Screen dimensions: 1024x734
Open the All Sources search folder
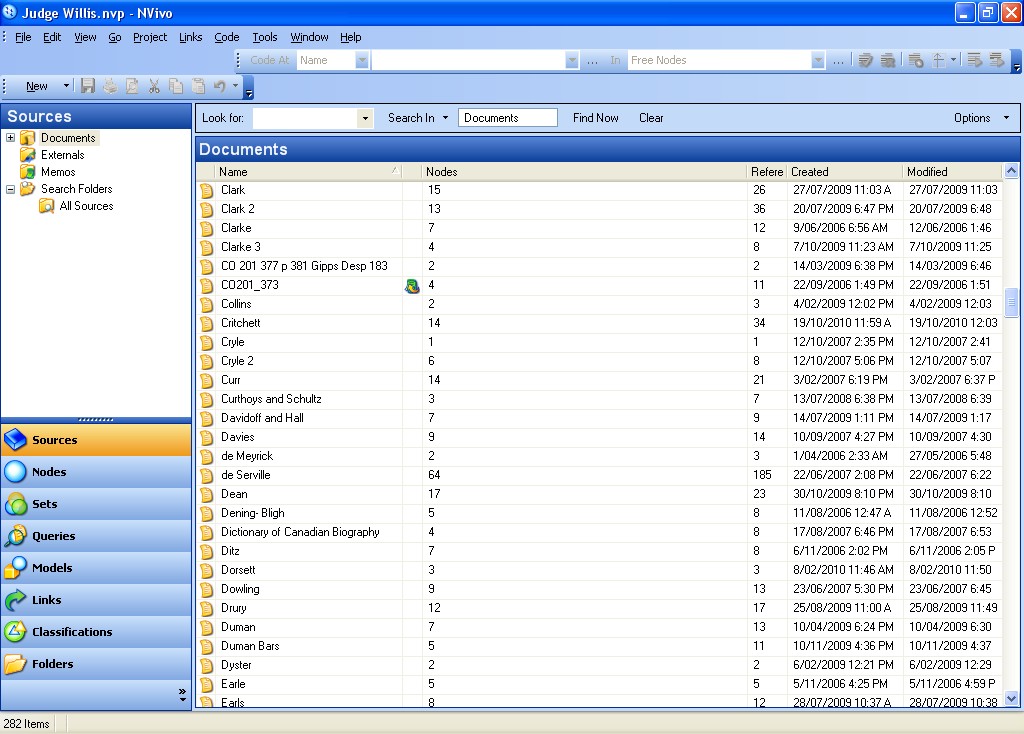[x=86, y=206]
